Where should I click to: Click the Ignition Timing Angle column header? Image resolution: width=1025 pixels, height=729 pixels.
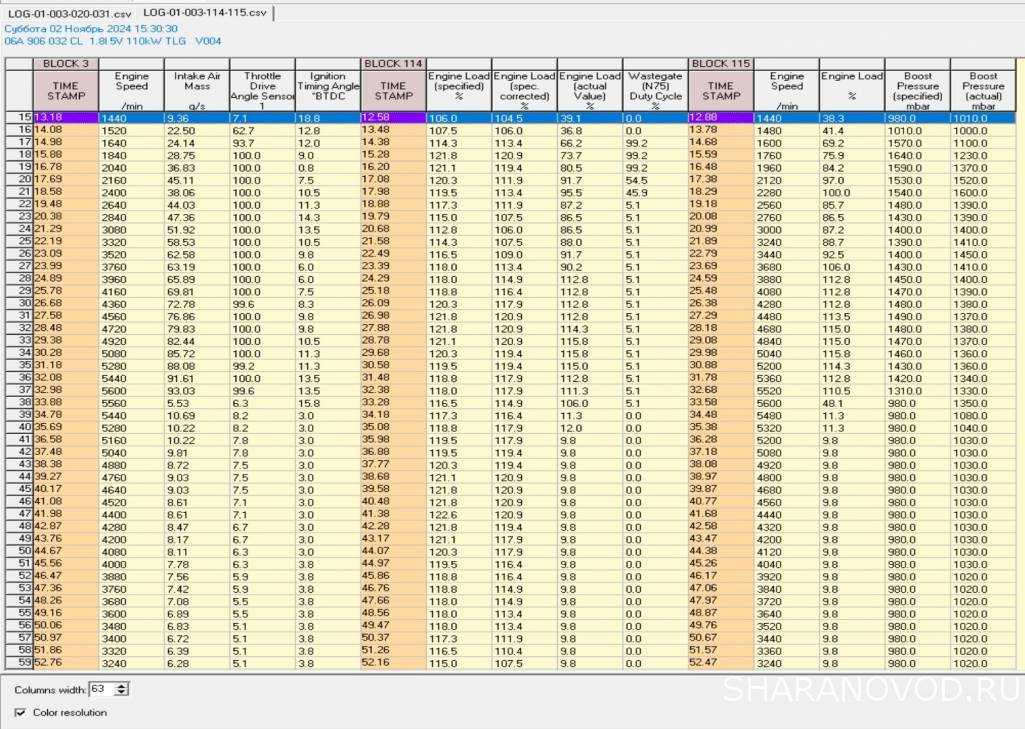point(327,90)
